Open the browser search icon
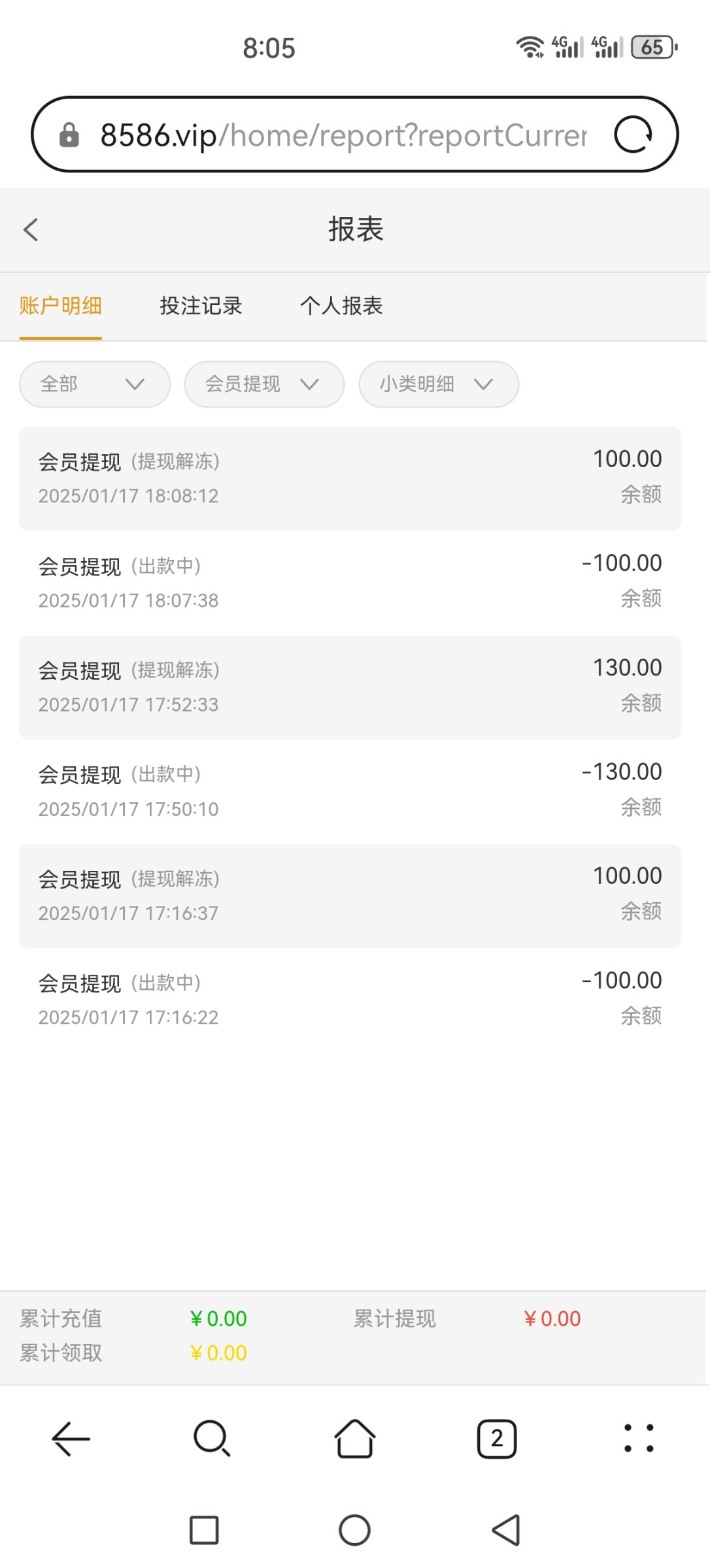This screenshot has height=1568, width=710. point(211,1438)
